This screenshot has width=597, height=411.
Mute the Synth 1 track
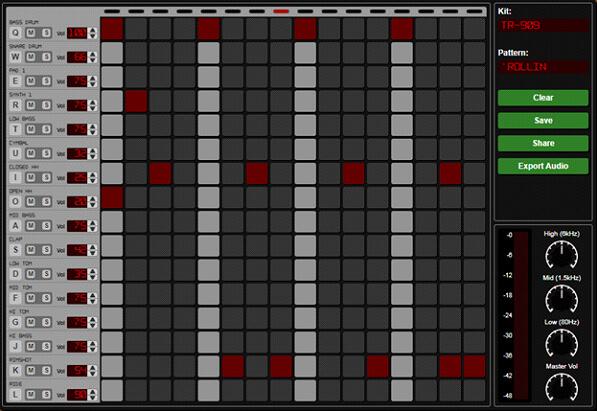click(x=31, y=105)
